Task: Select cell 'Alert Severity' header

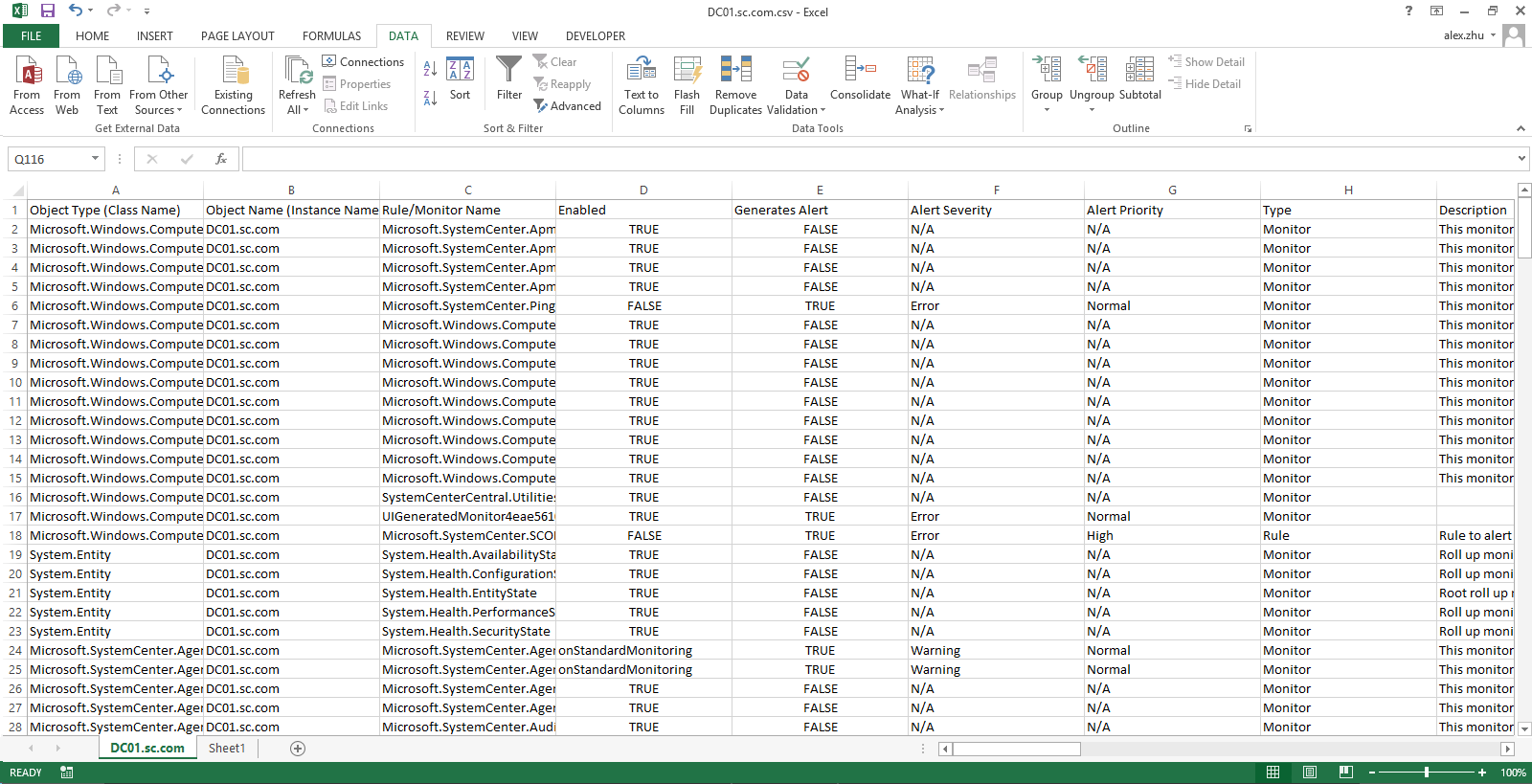Action: pyautogui.click(x=996, y=210)
